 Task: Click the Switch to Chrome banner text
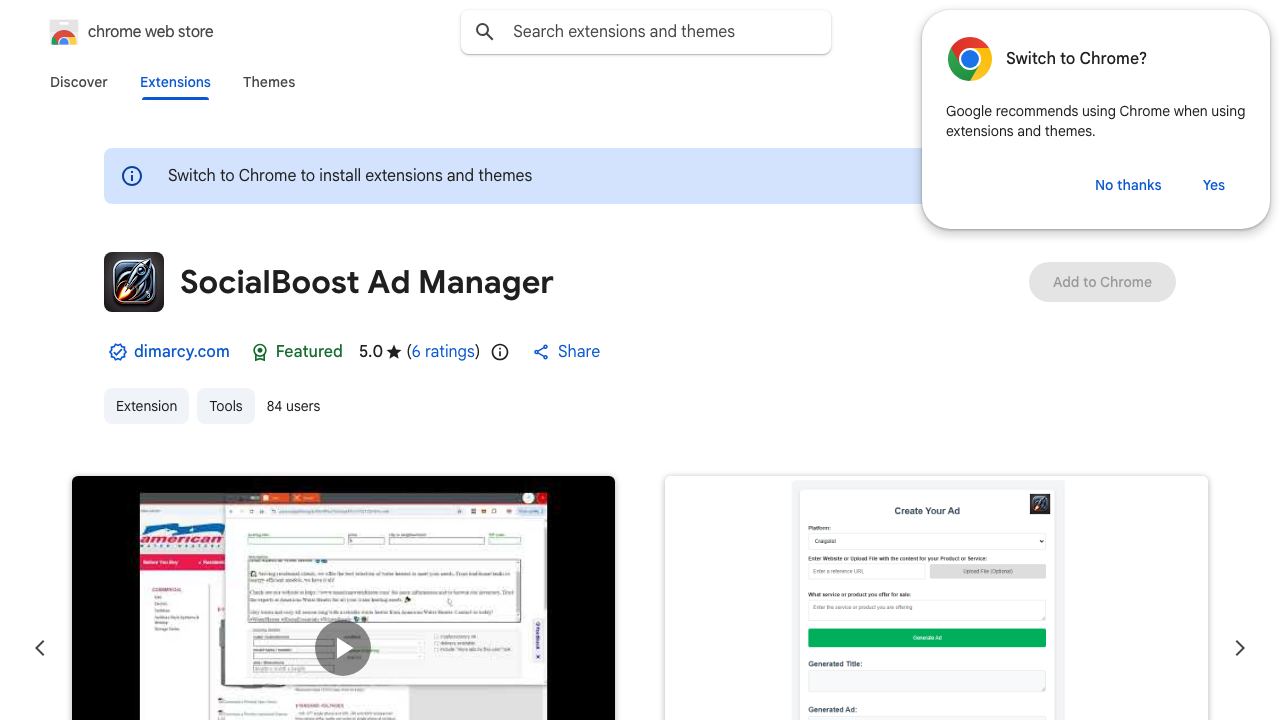click(350, 176)
